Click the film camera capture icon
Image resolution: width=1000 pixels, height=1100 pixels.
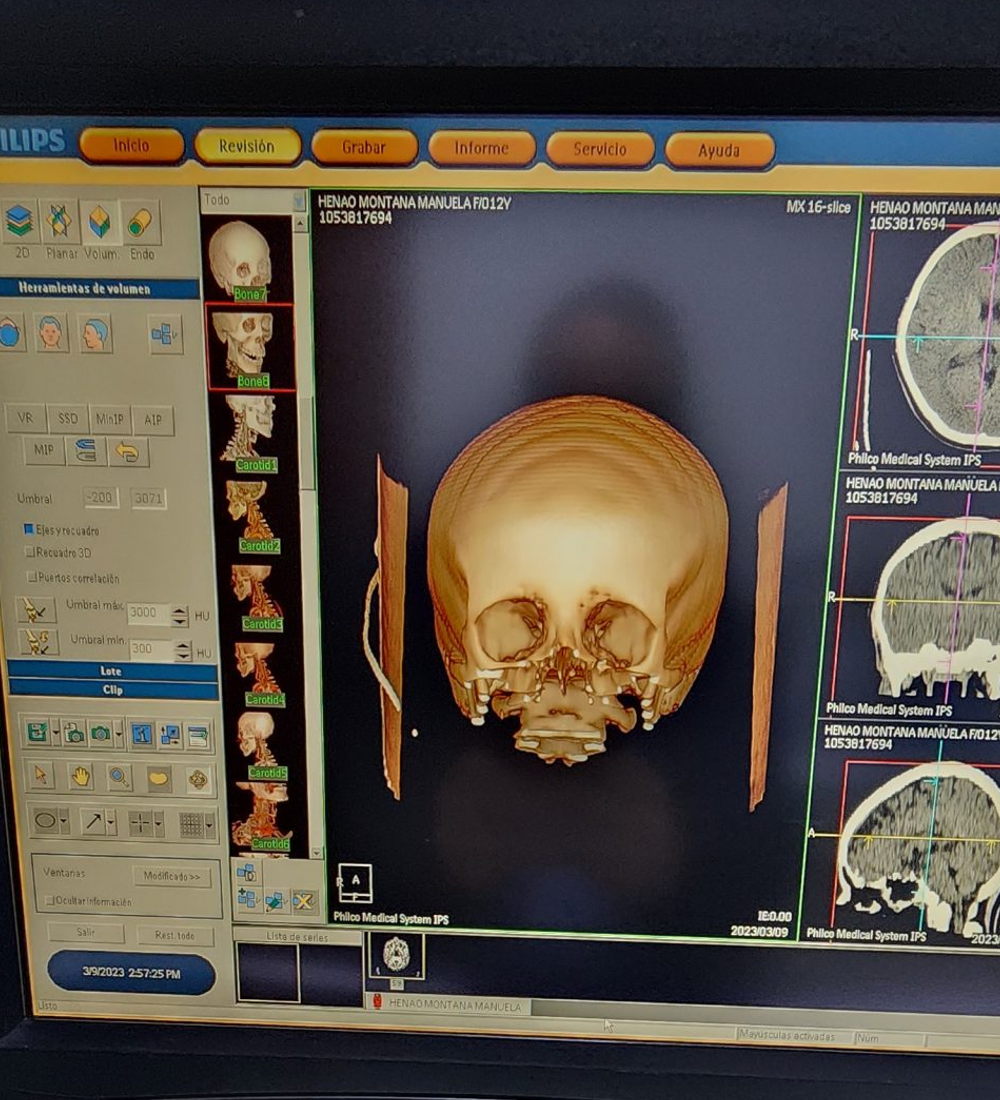pos(74,734)
